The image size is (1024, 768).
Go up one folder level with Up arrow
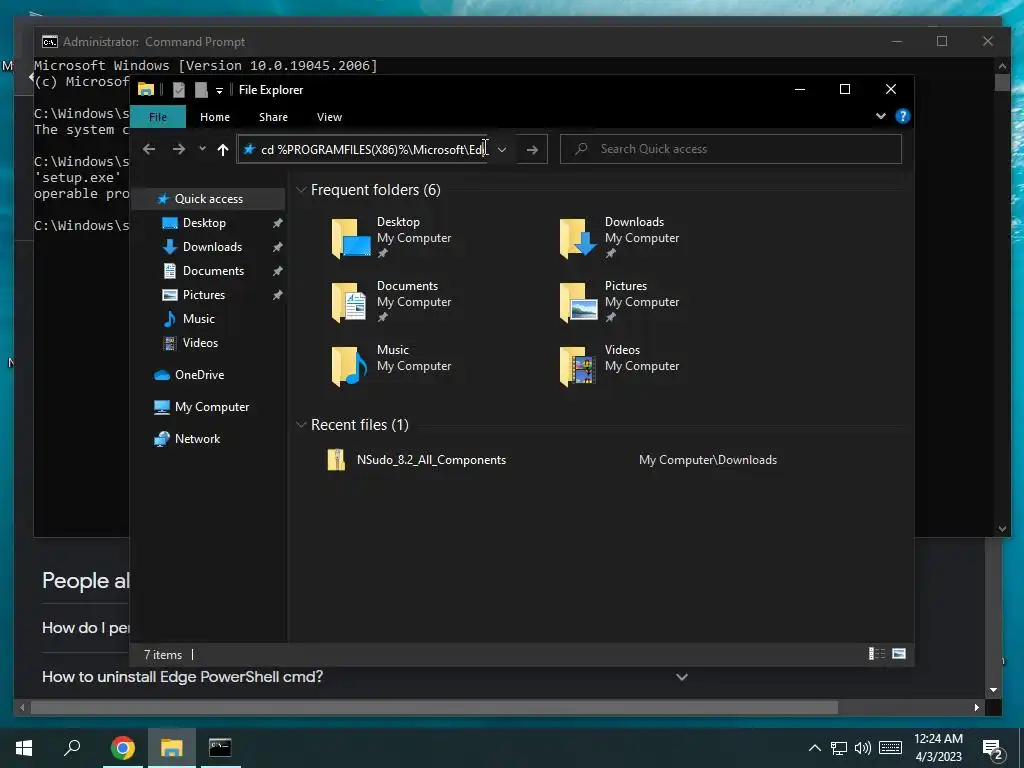(223, 150)
